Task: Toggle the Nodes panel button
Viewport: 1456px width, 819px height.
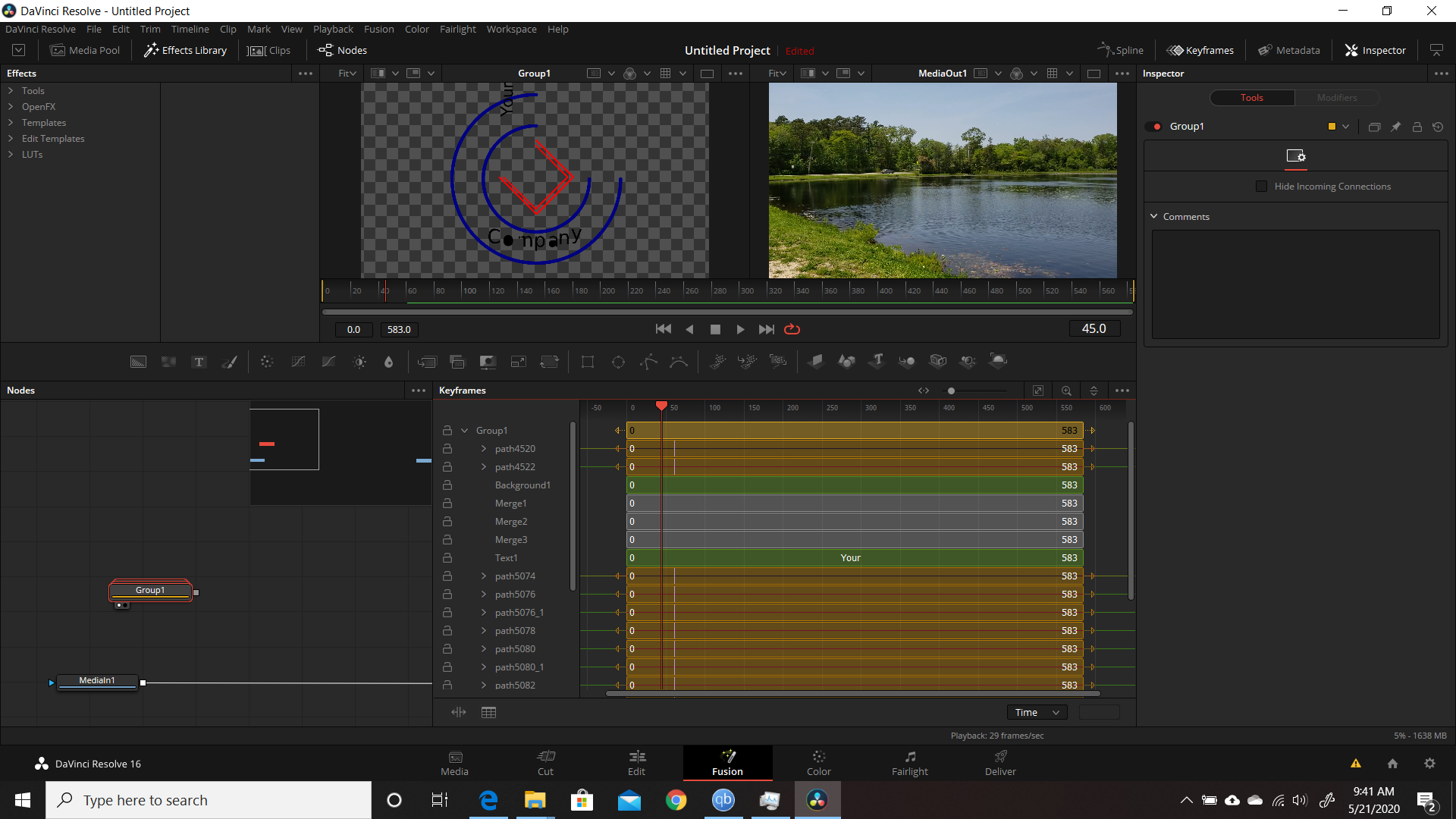Action: 343,51
